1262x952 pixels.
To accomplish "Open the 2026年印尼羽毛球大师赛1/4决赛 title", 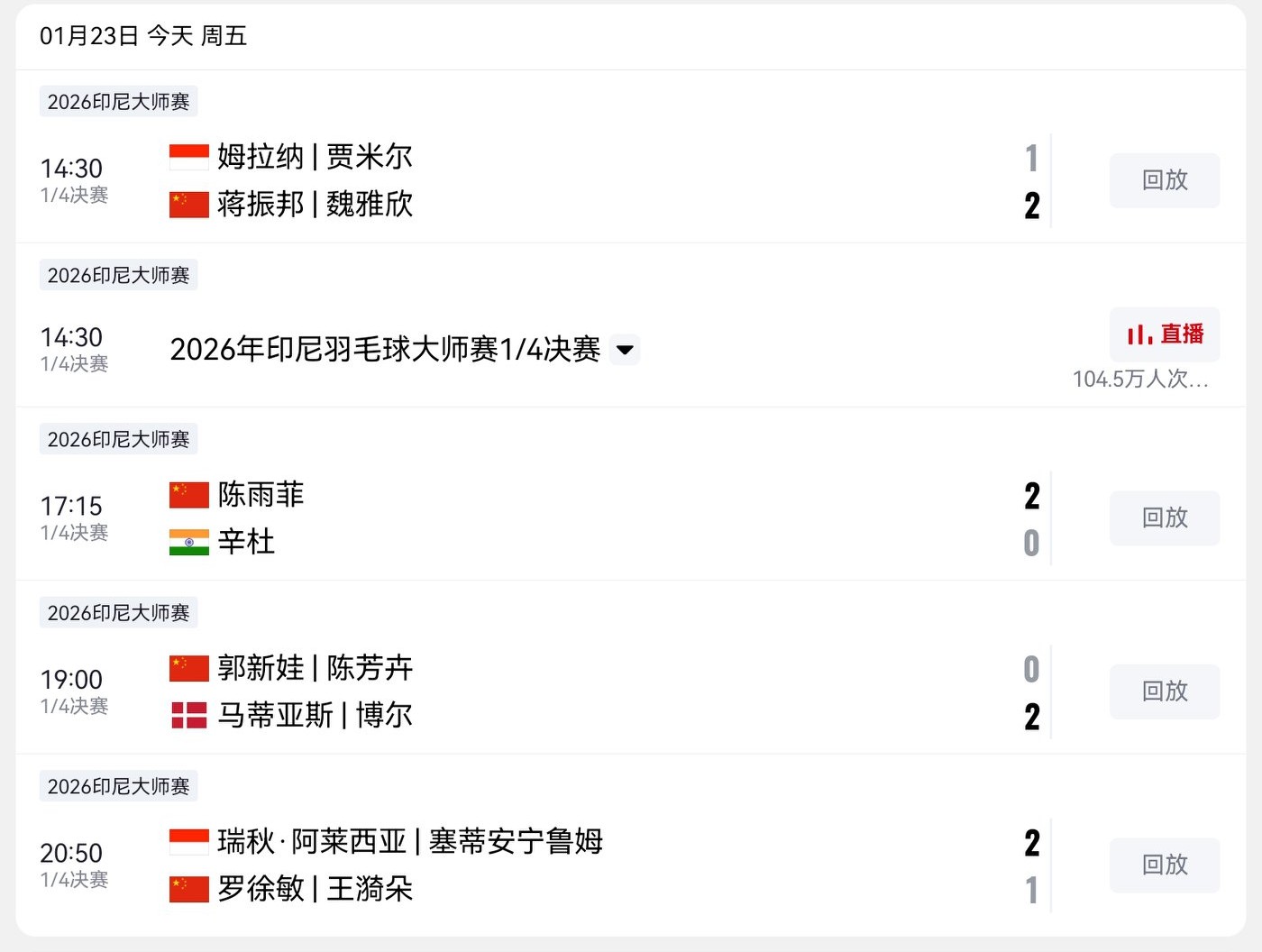I will [x=385, y=350].
